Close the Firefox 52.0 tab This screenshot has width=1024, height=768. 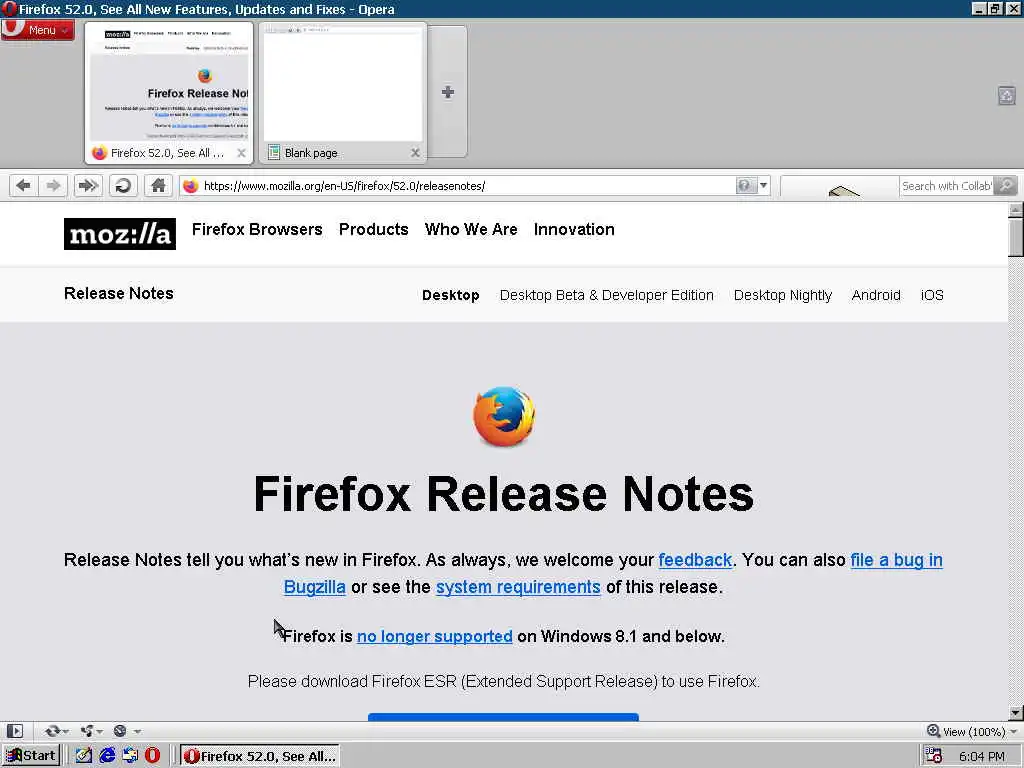click(x=241, y=153)
